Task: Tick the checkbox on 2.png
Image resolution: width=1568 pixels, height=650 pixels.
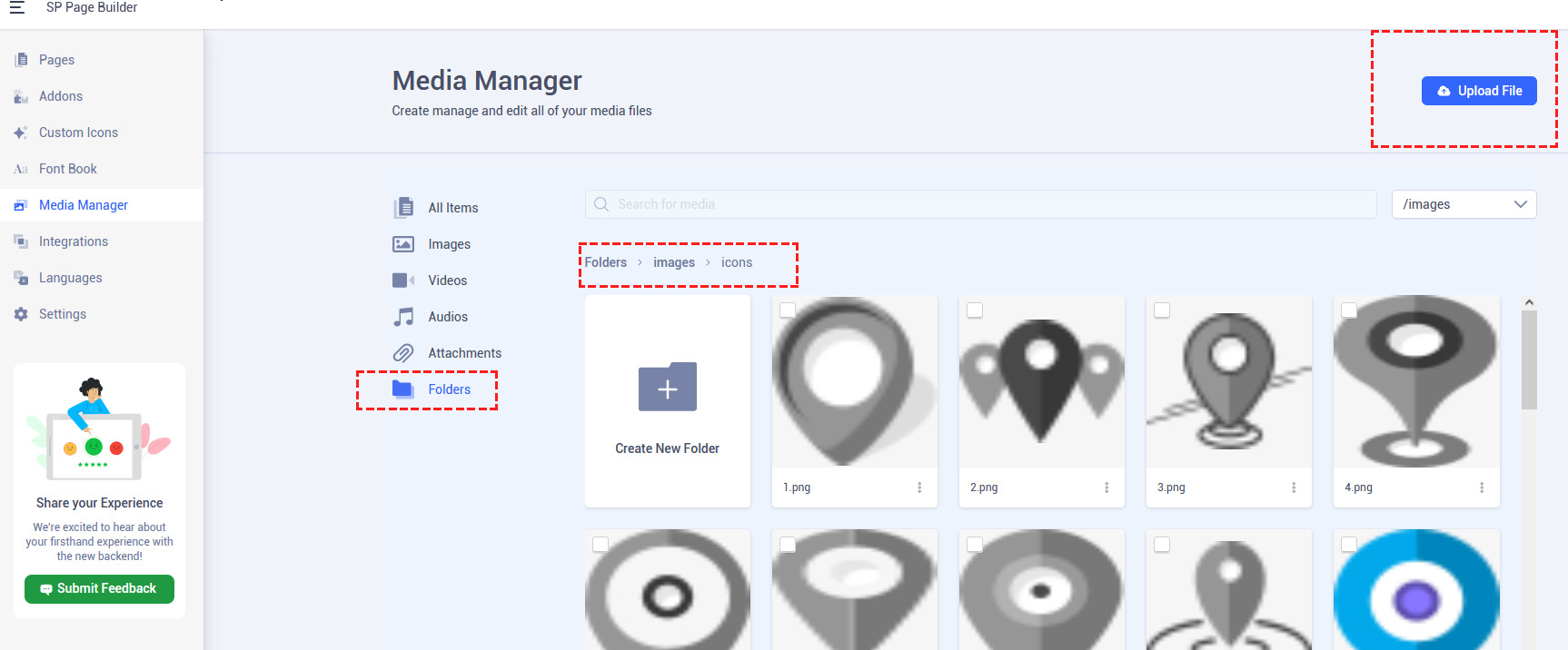Action: [975, 310]
